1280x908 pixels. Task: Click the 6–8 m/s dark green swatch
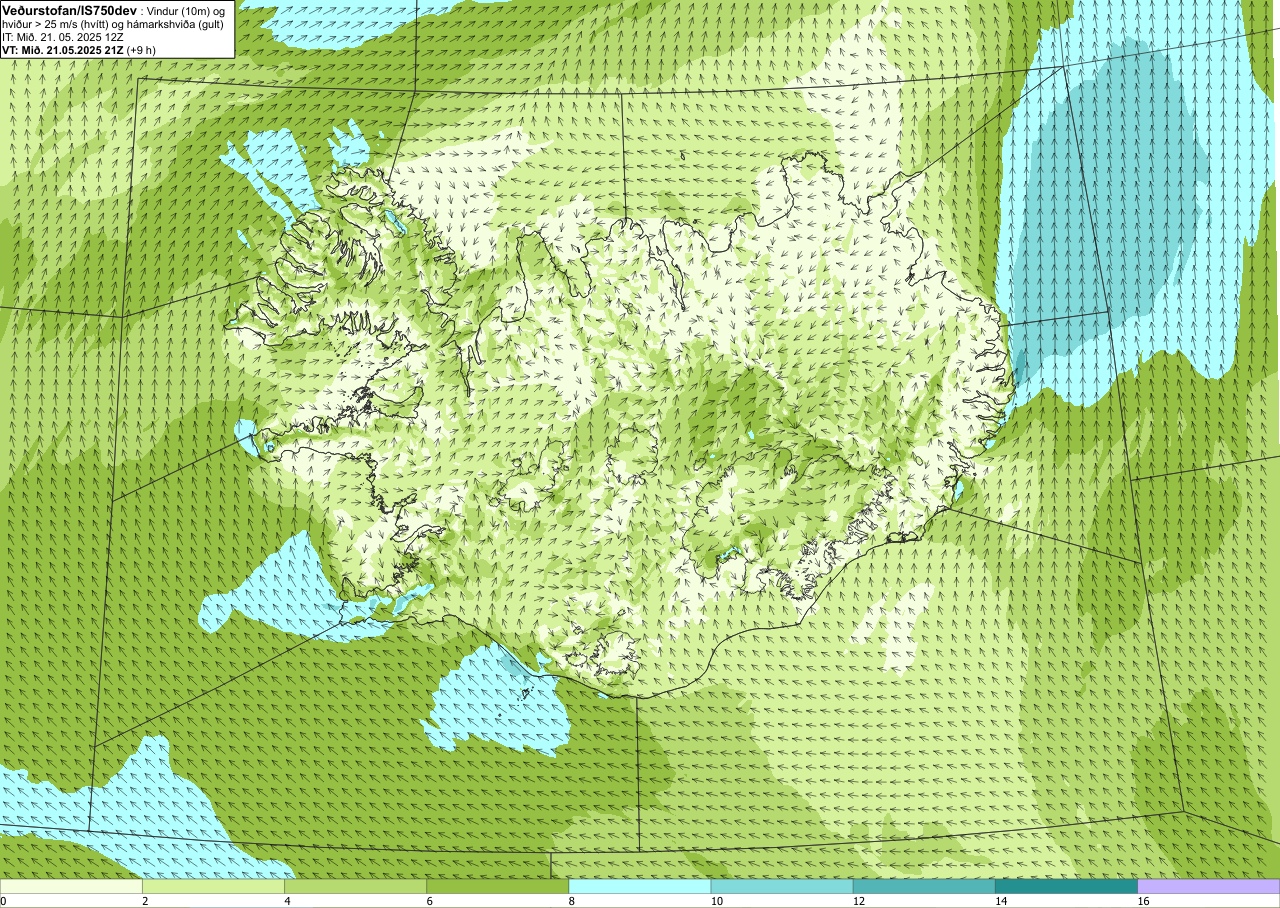point(497,886)
